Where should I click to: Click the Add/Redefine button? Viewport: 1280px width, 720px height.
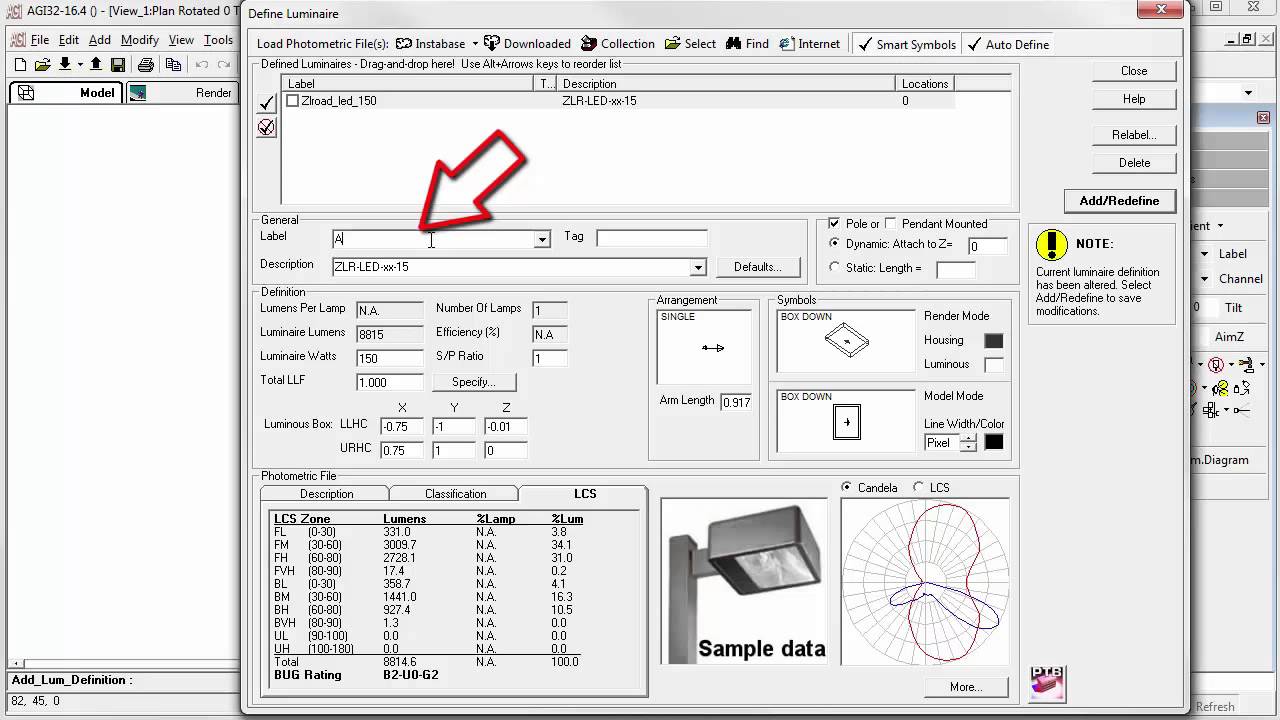click(1119, 201)
